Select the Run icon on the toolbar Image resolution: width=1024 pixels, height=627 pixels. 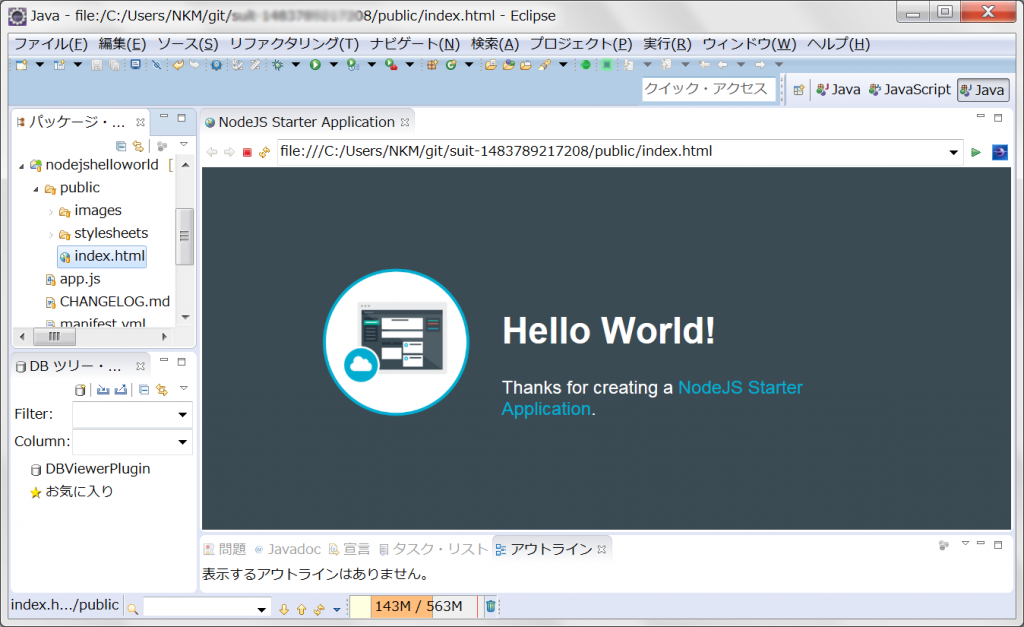[314, 66]
